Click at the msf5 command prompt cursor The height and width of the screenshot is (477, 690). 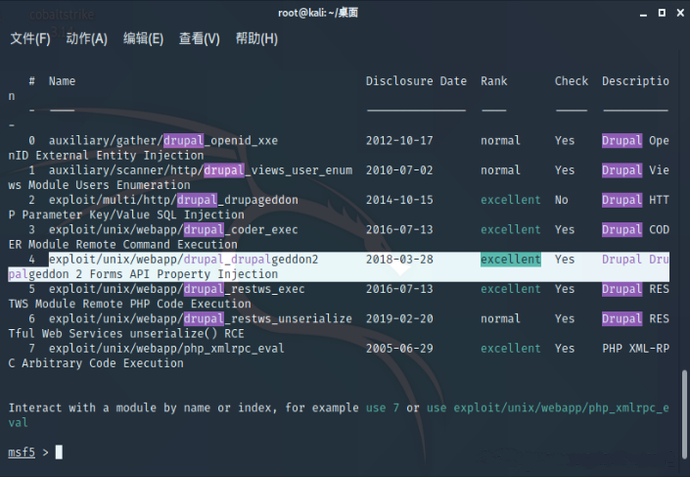point(59,453)
